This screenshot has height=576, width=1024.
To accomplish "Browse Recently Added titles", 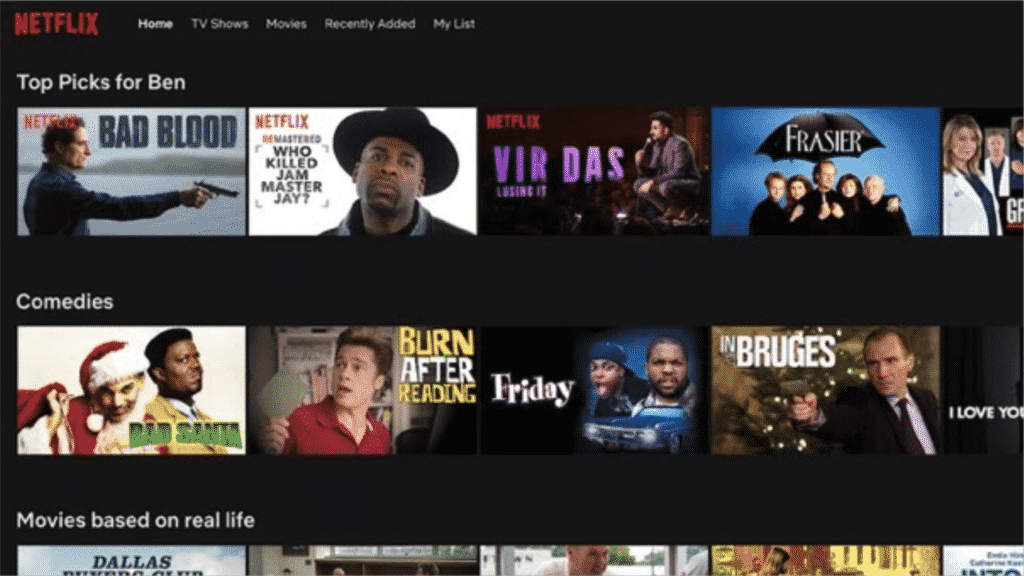I will pos(370,24).
